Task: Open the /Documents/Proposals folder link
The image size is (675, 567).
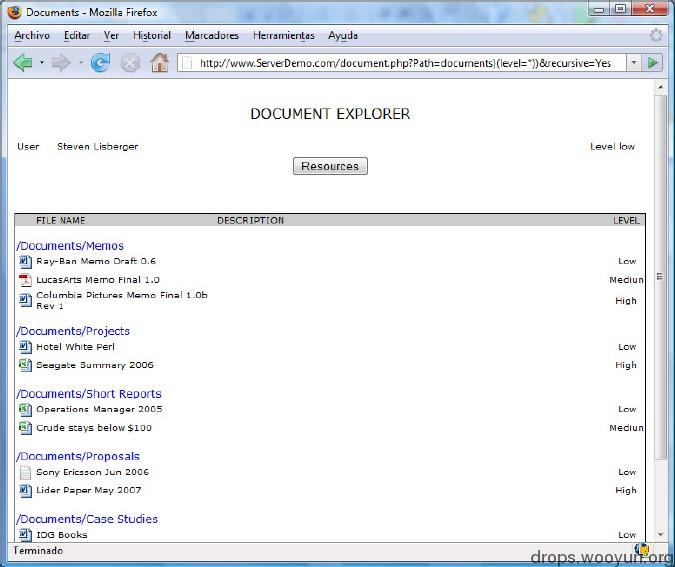Action: coord(78,456)
